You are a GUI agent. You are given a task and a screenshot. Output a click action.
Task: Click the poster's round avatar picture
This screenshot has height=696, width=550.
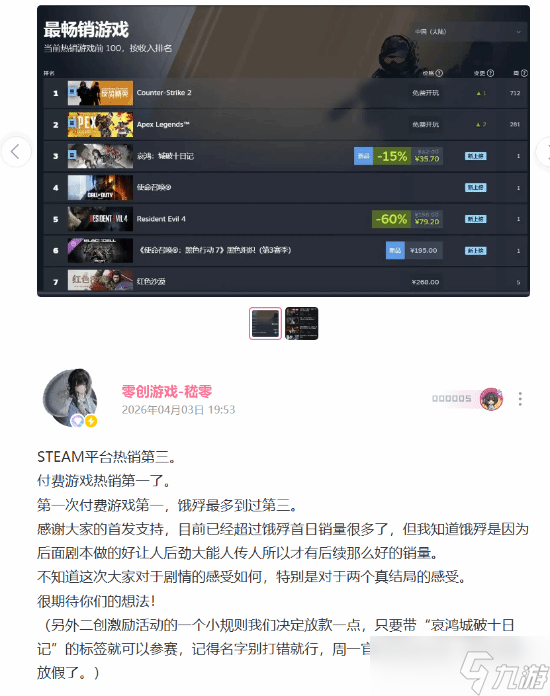coord(70,397)
